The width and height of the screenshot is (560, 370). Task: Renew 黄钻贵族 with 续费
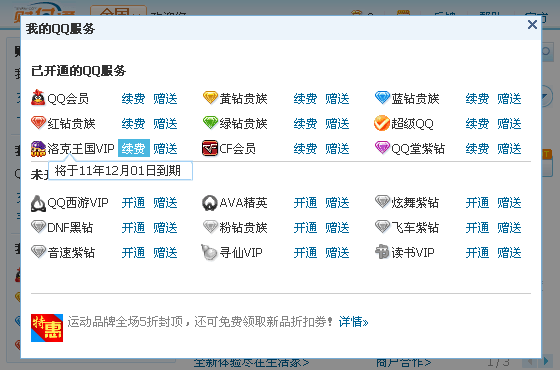[305, 99]
